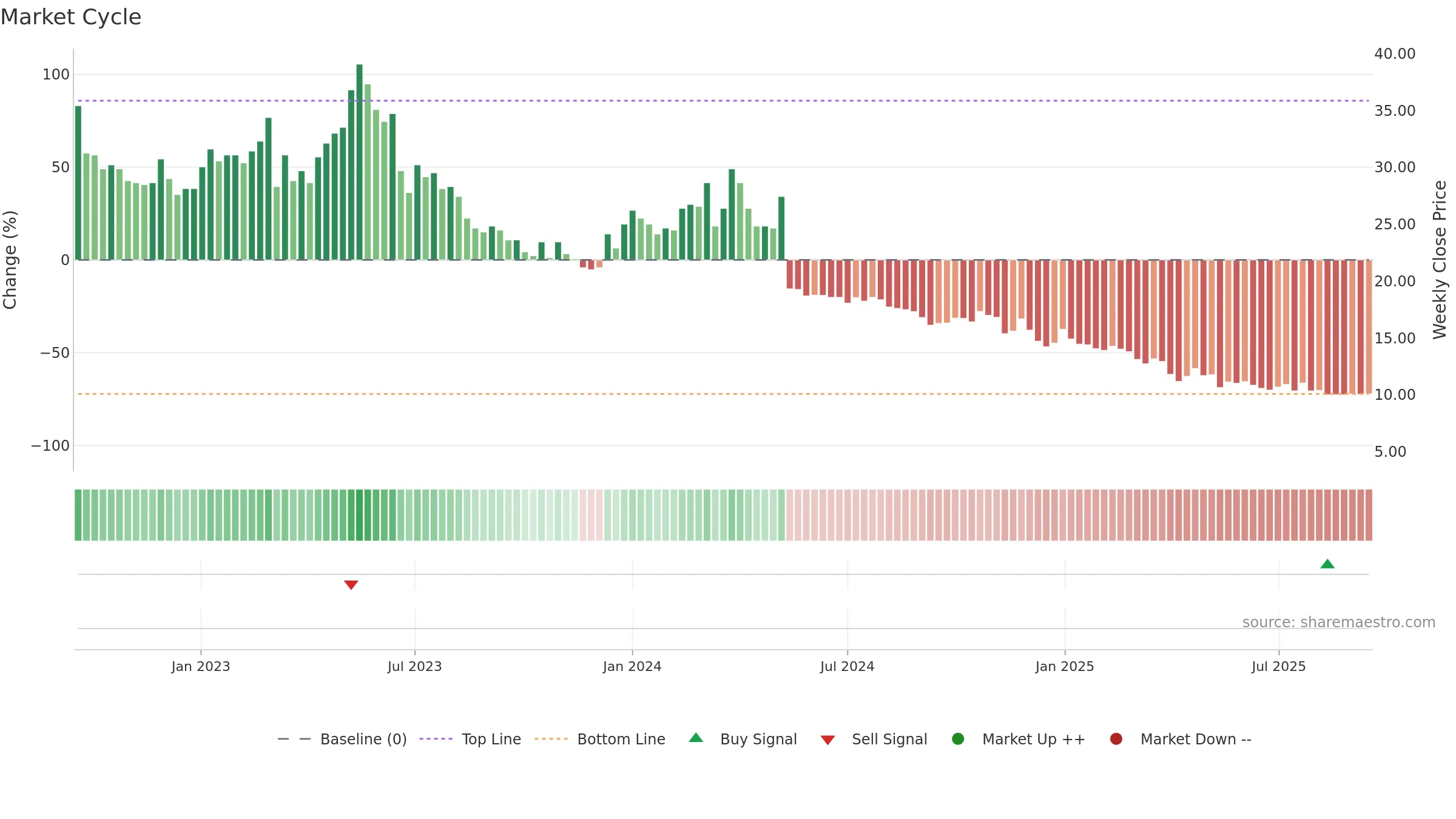
Task: Click the orange dotted bottom line
Action: (723, 394)
